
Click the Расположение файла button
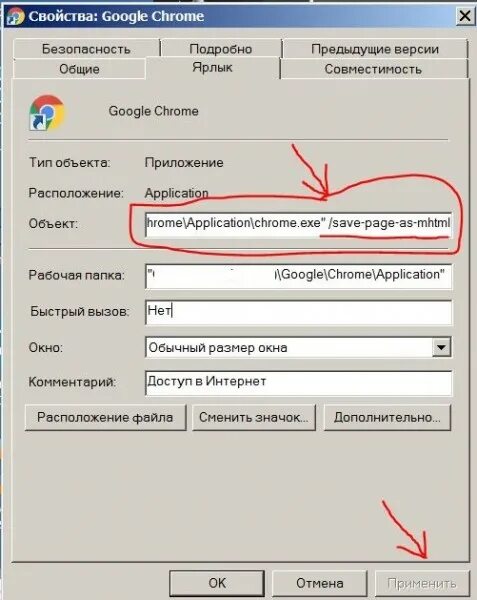coord(105,417)
